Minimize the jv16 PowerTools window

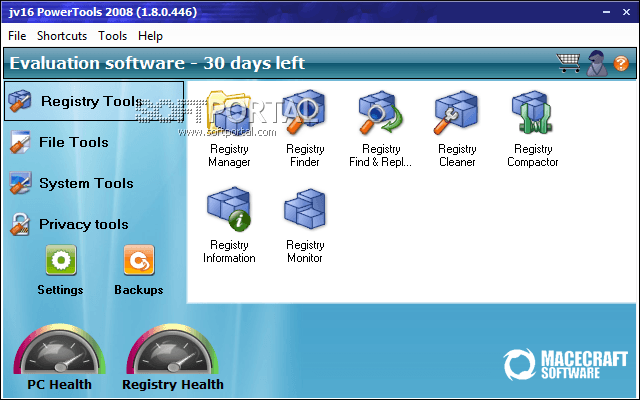click(x=607, y=12)
